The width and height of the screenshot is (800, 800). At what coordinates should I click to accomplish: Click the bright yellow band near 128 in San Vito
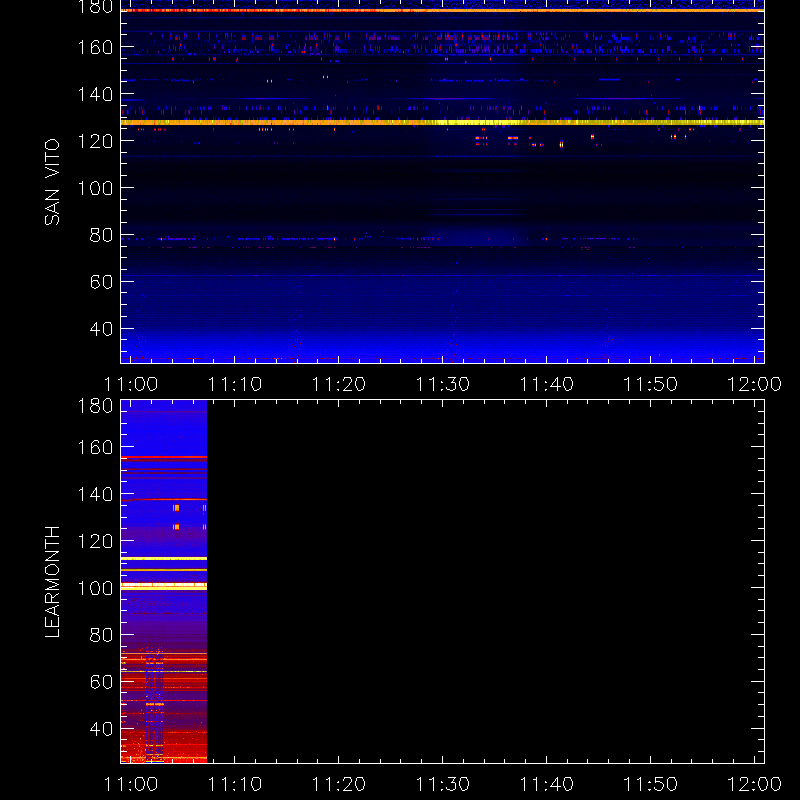[442, 122]
